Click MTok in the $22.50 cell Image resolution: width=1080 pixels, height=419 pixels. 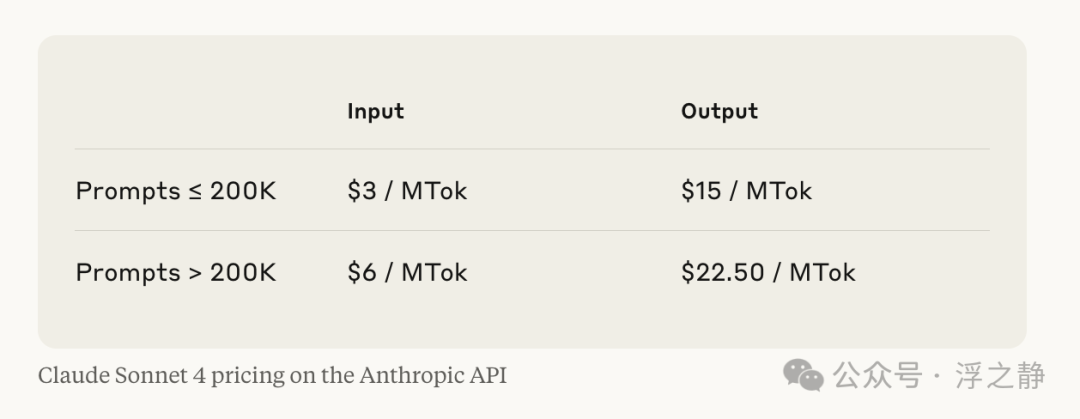822,272
